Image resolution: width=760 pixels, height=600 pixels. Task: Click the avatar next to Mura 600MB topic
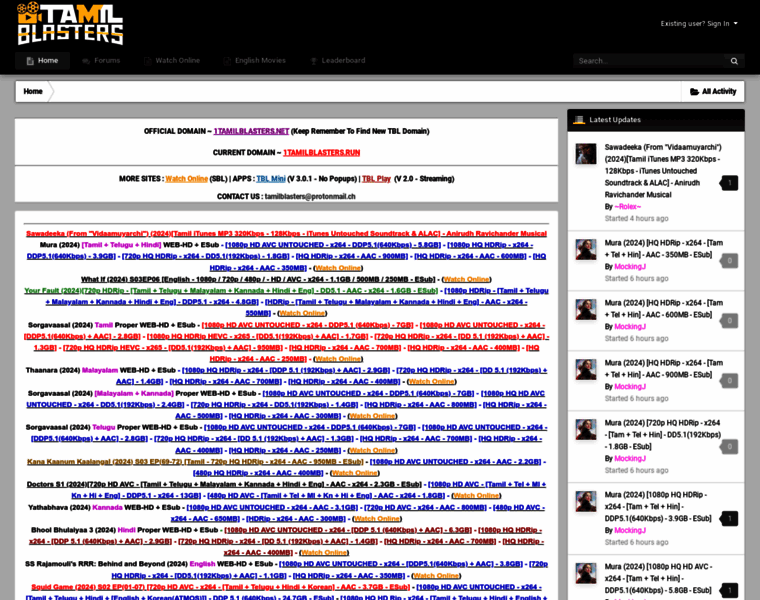coord(586,310)
